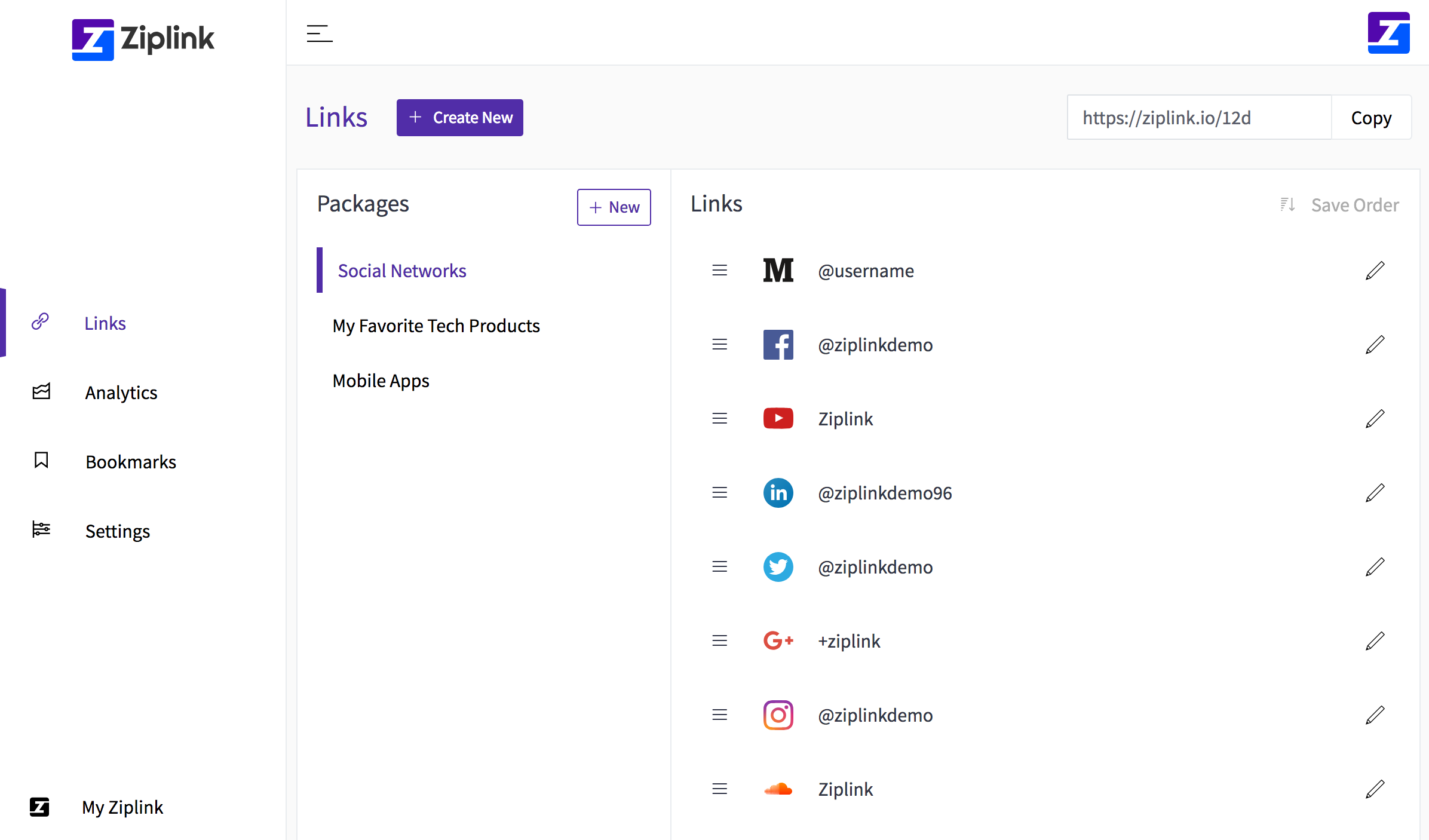Click the ziplink.io/12d URL field
Screen dimensions: 1429x840
point(1200,118)
